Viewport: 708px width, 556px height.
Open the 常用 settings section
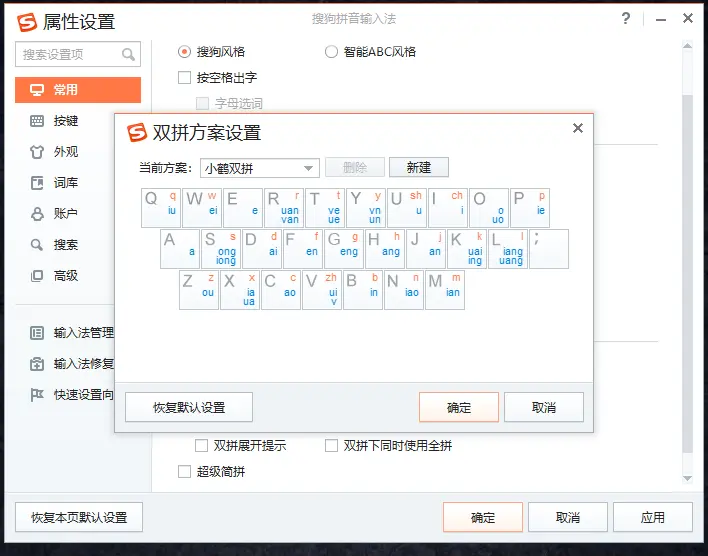coord(78,90)
